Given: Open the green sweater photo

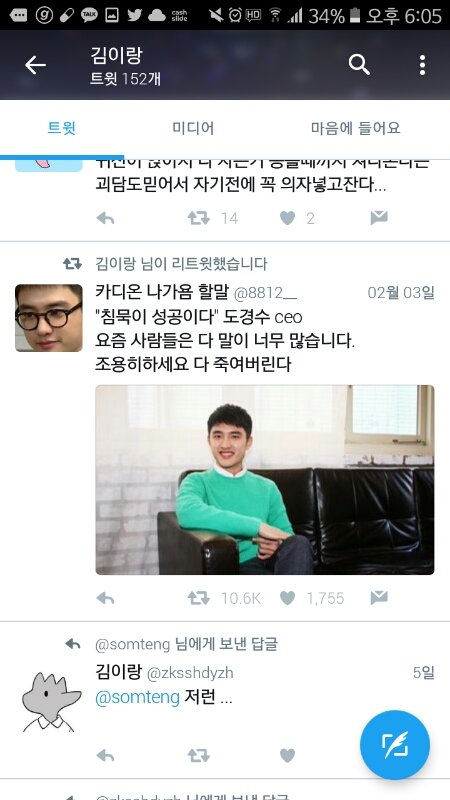Looking at the screenshot, I should pyautogui.click(x=265, y=480).
